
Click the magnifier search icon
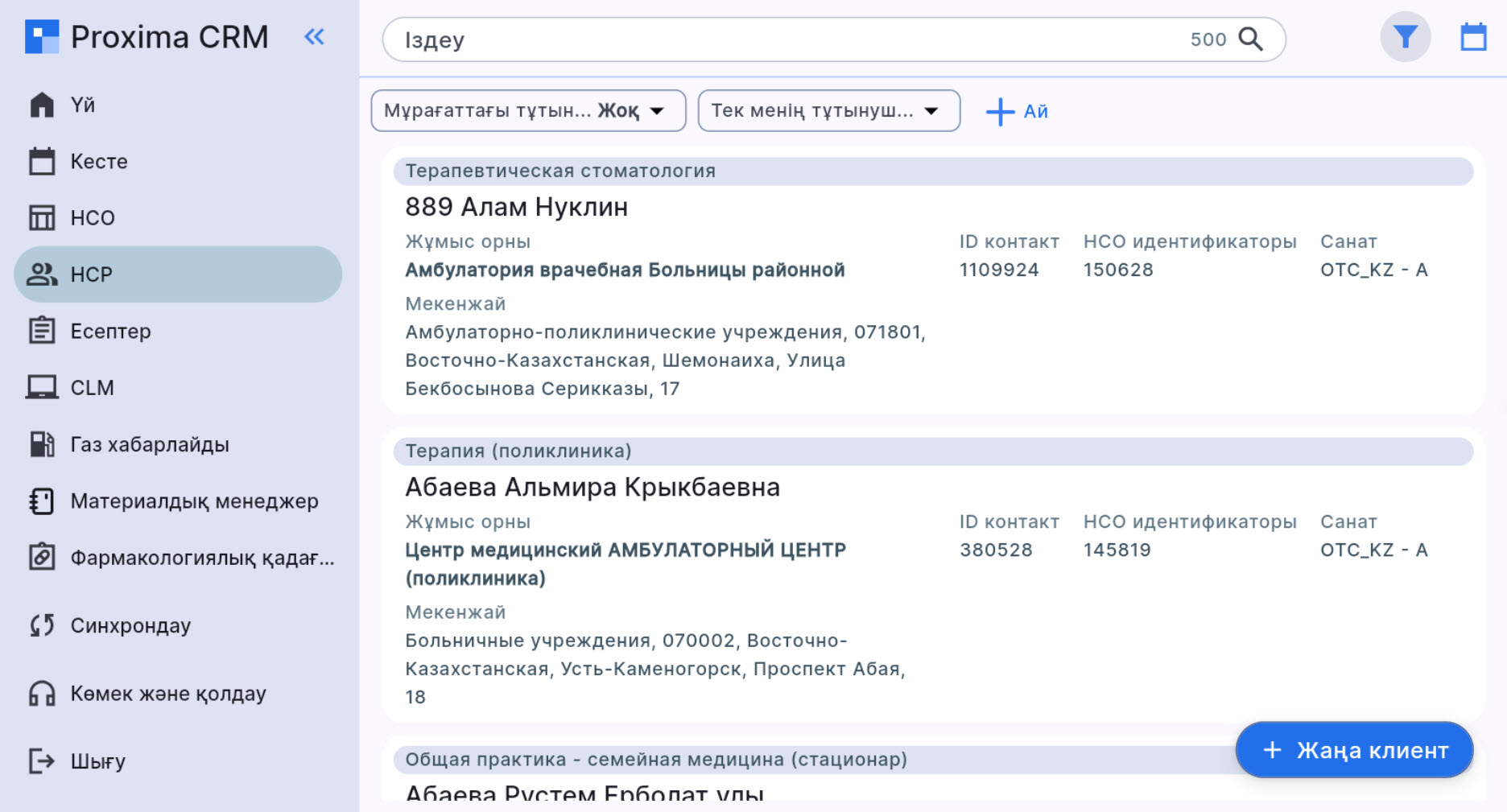point(1250,39)
